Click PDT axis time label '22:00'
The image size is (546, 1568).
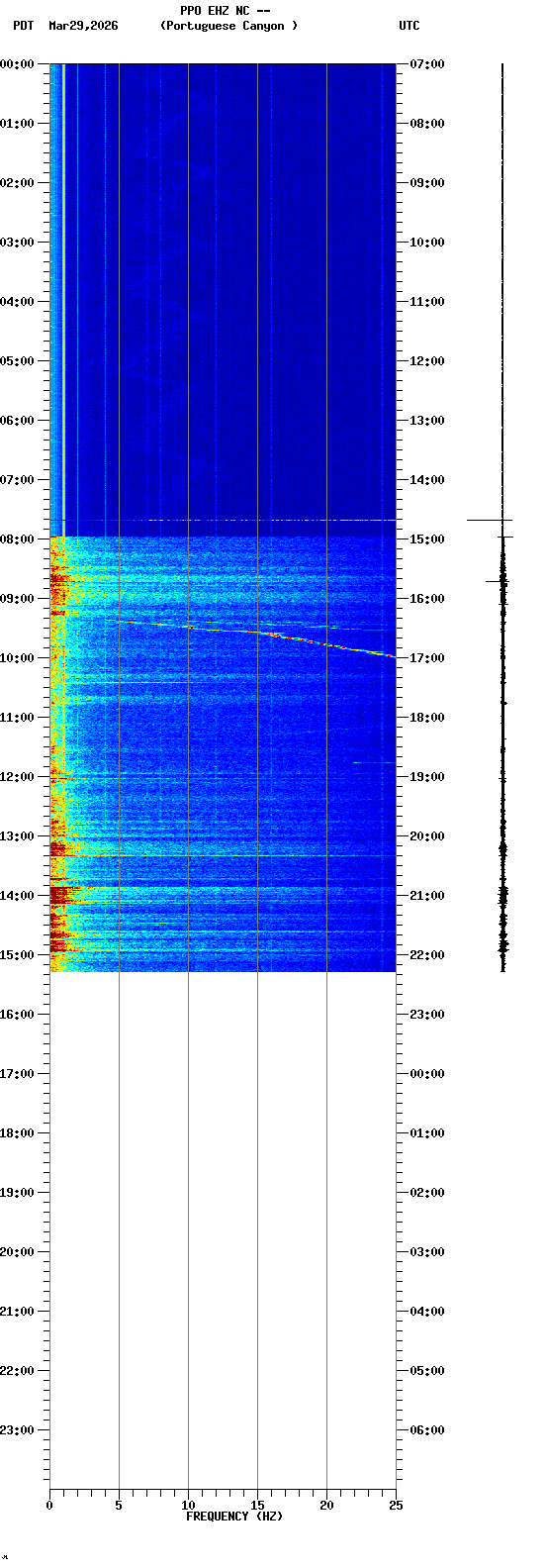[17, 1371]
